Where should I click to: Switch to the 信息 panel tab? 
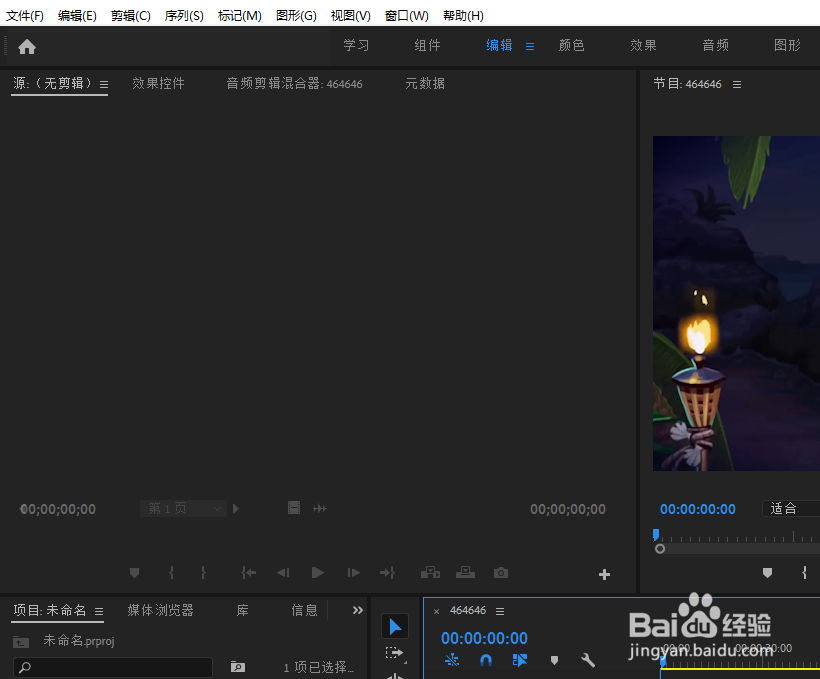[x=304, y=610]
